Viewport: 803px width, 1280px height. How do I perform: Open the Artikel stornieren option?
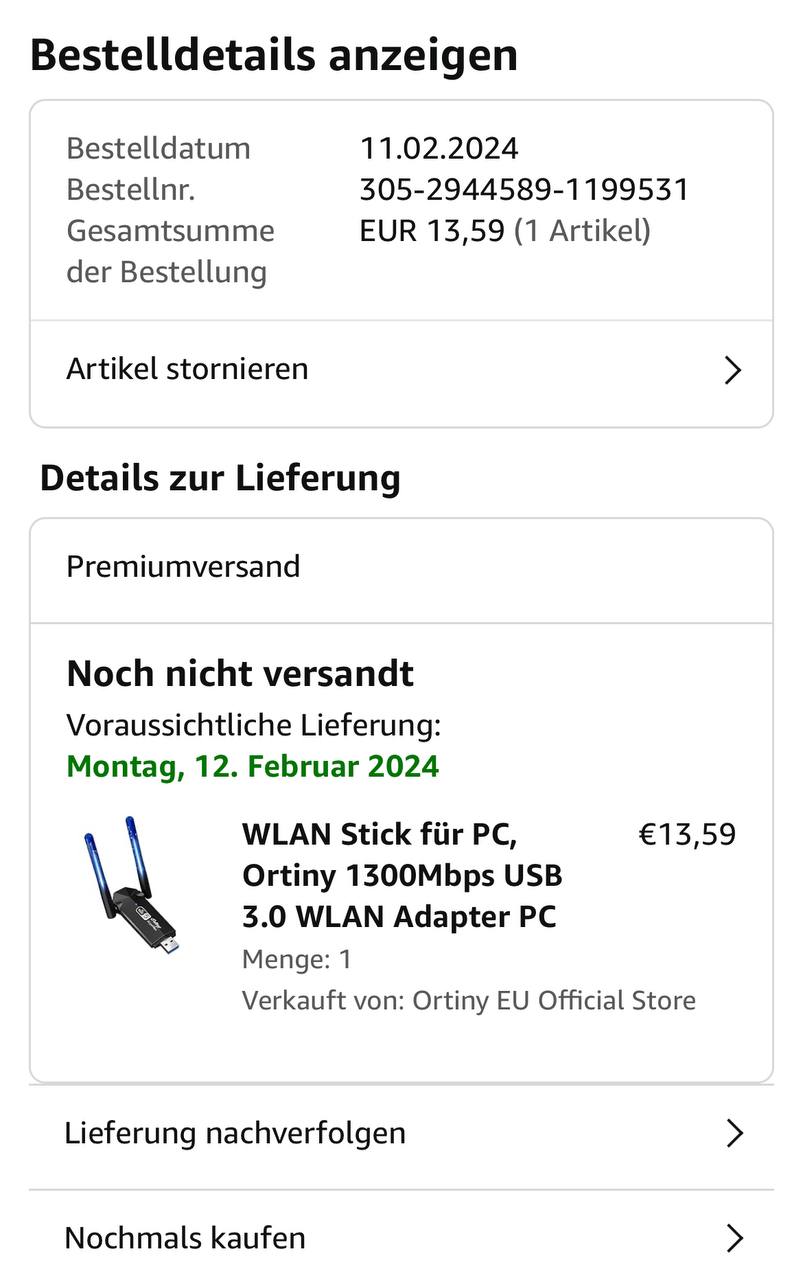coord(187,369)
